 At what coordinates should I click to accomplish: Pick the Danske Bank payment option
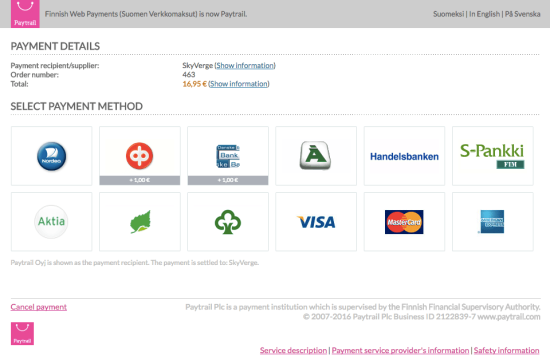point(228,156)
